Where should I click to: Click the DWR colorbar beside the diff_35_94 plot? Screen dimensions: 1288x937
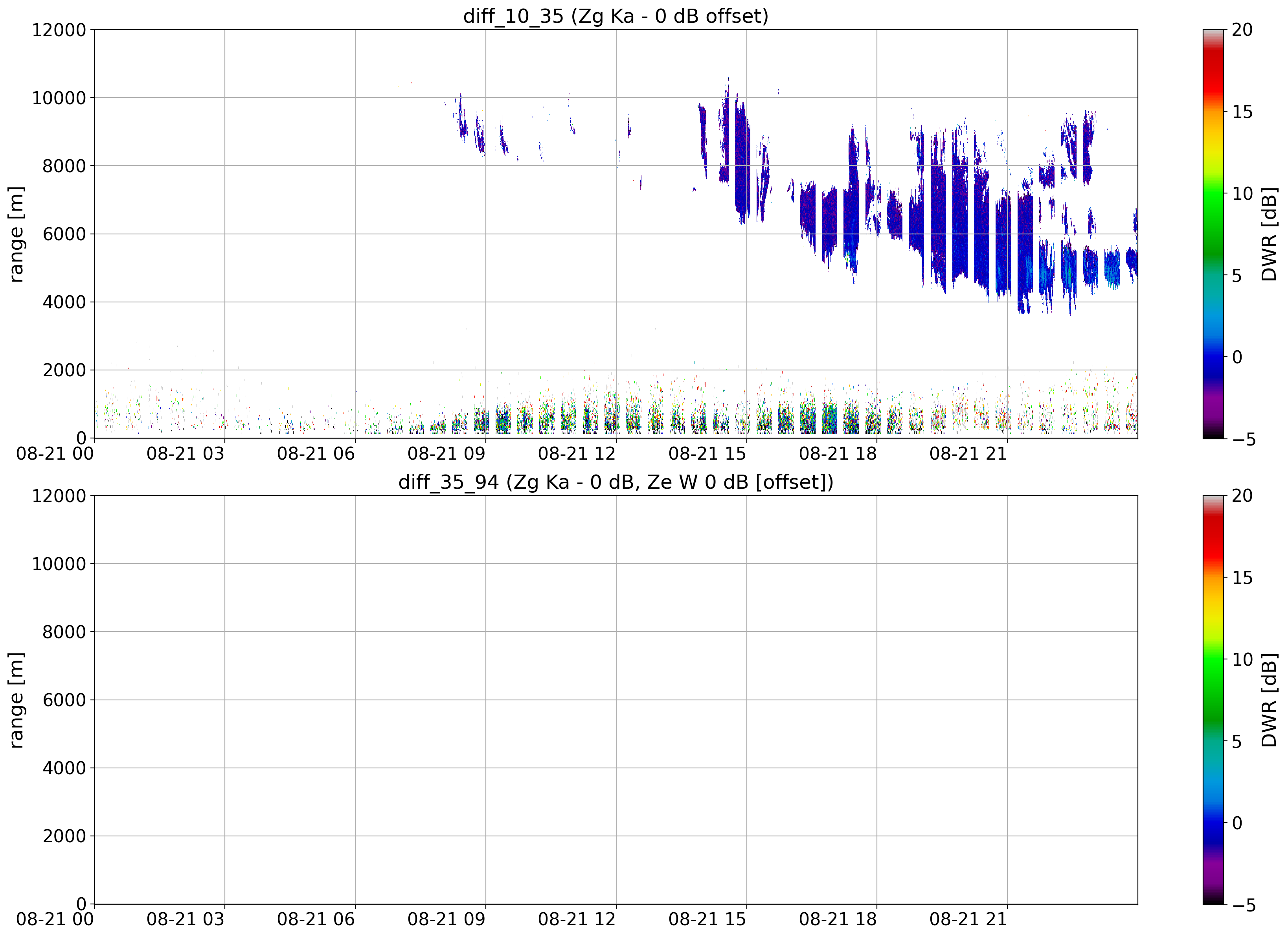1214,700
